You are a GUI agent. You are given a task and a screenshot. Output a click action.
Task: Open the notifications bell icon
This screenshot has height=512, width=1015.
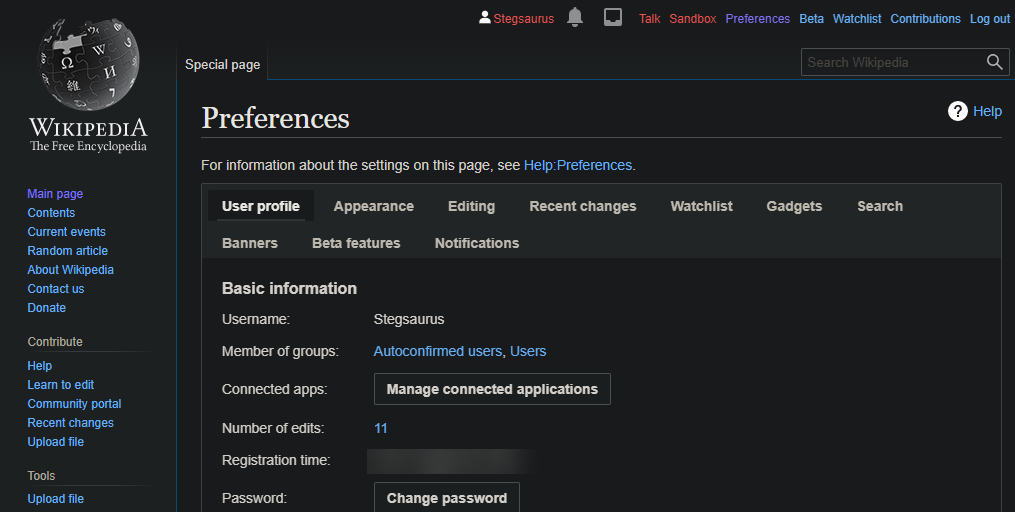(574, 17)
